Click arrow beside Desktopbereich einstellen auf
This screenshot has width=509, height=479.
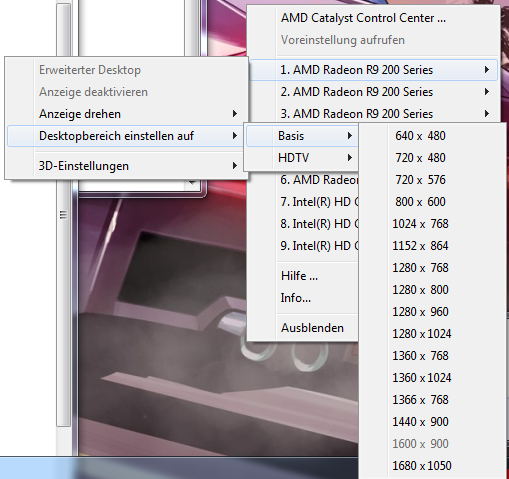pyautogui.click(x=235, y=136)
